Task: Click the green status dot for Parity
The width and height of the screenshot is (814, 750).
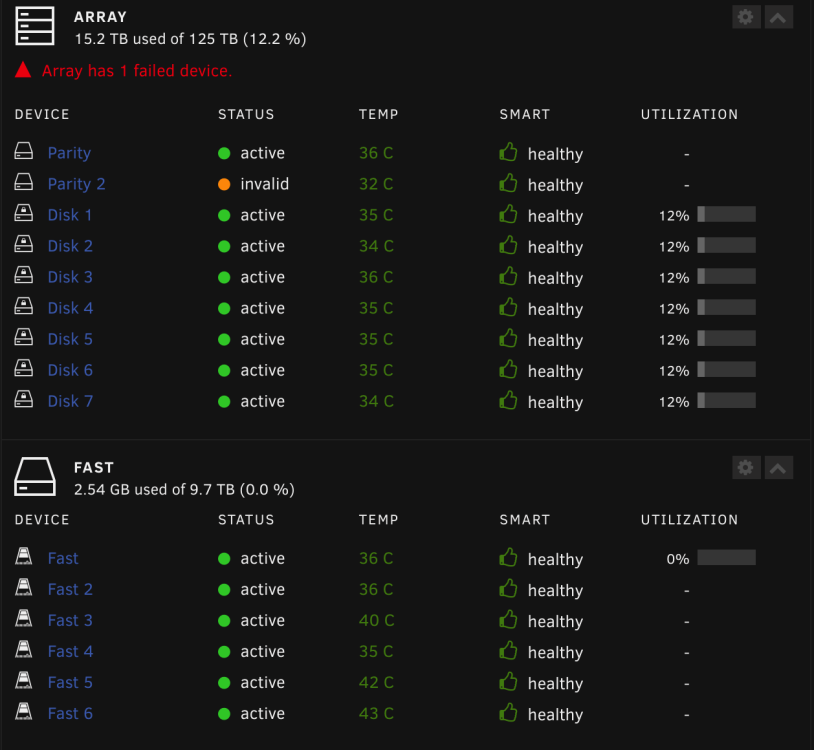Action: (x=224, y=153)
